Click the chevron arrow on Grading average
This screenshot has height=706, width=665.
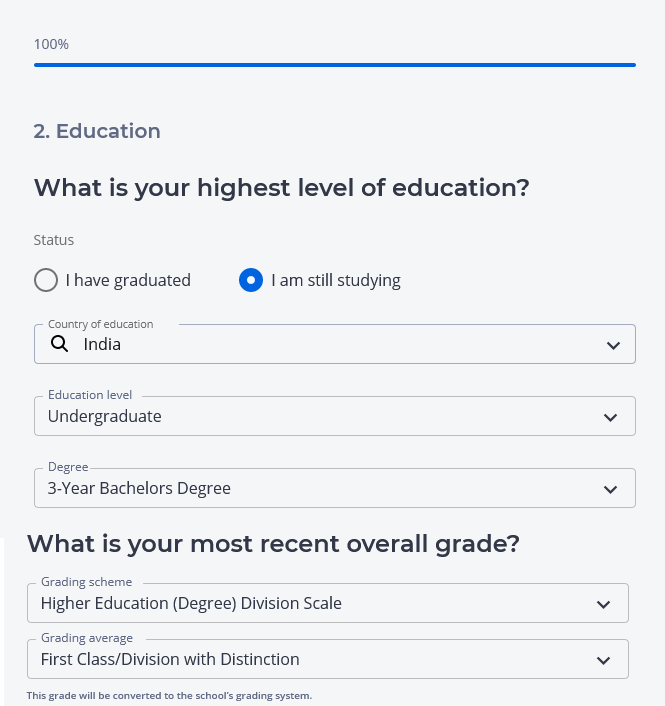[603, 660]
